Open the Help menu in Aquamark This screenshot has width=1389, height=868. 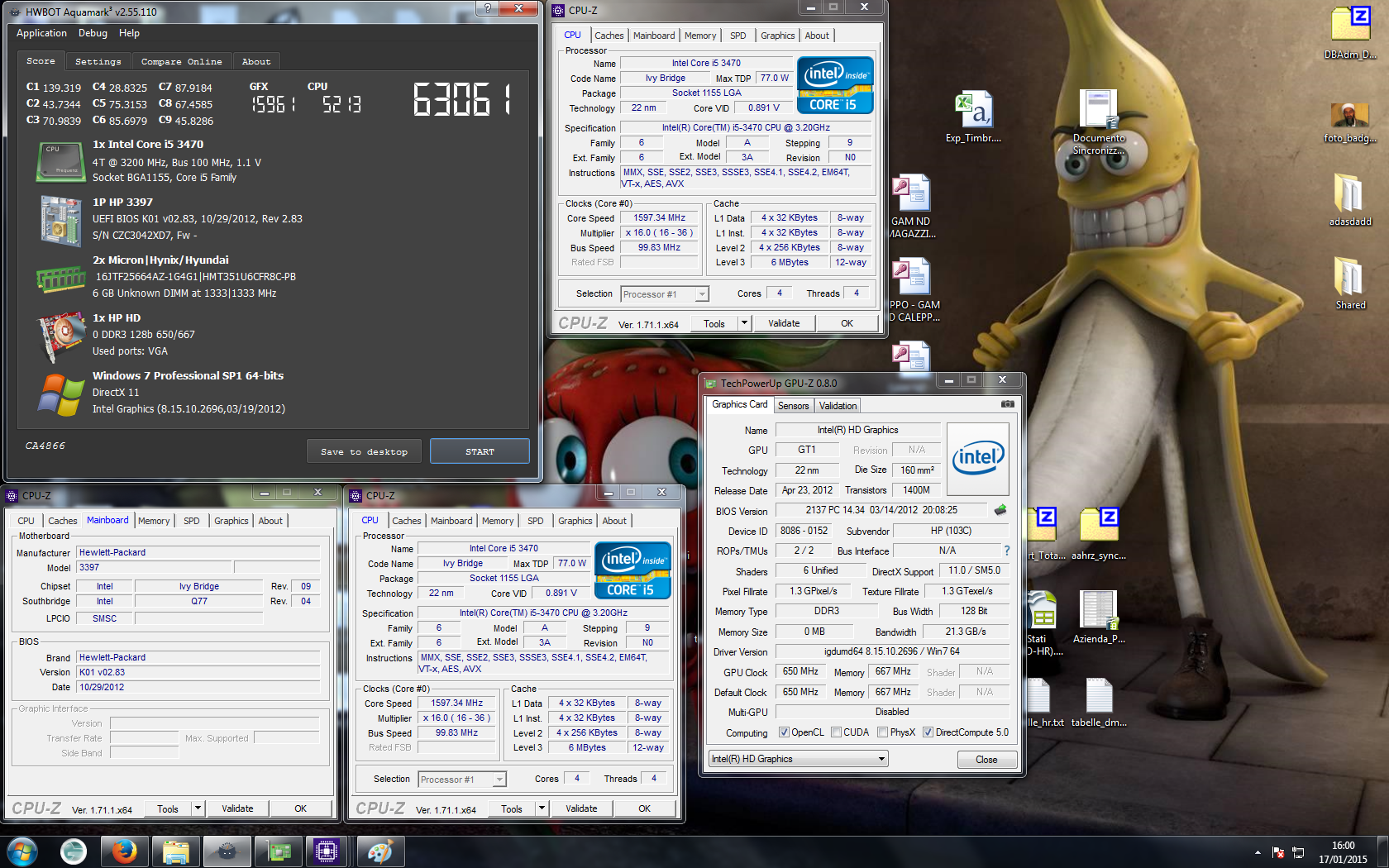129,33
